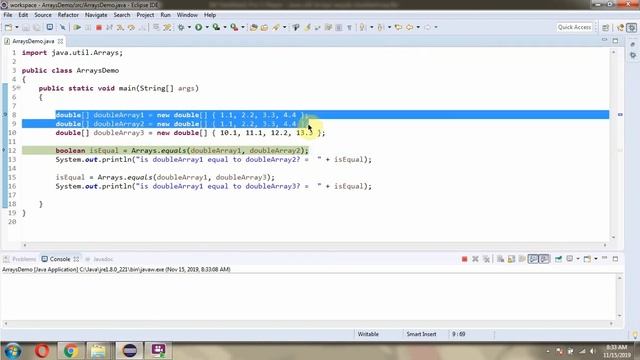
Task: Close the ArraysDemo.java editor tab
Action: pyautogui.click(x=60, y=41)
